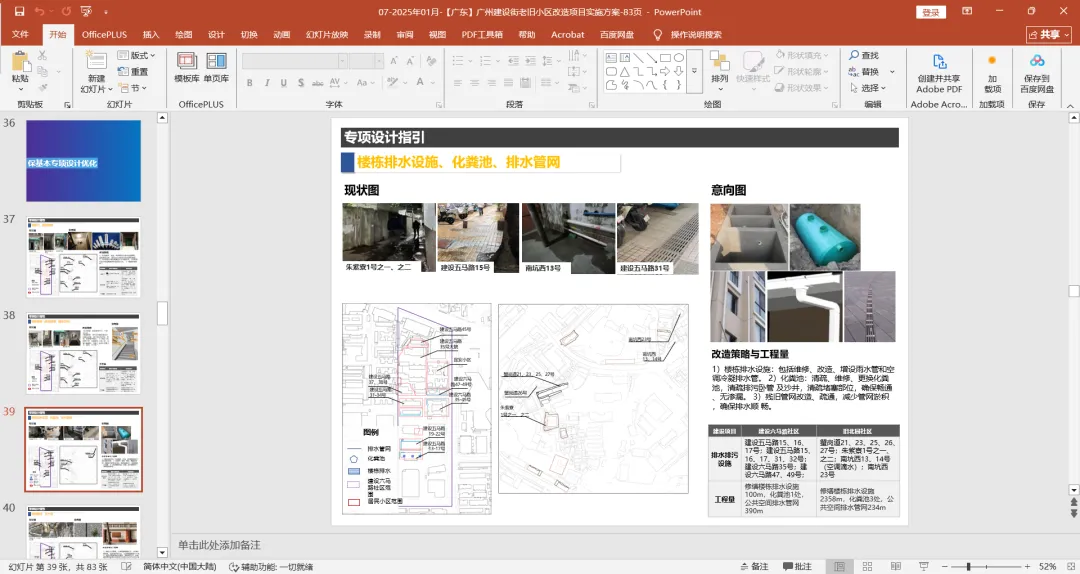Click the Replace icon
Viewport: 1080px width, 574px height.
pyautogui.click(x=854, y=72)
